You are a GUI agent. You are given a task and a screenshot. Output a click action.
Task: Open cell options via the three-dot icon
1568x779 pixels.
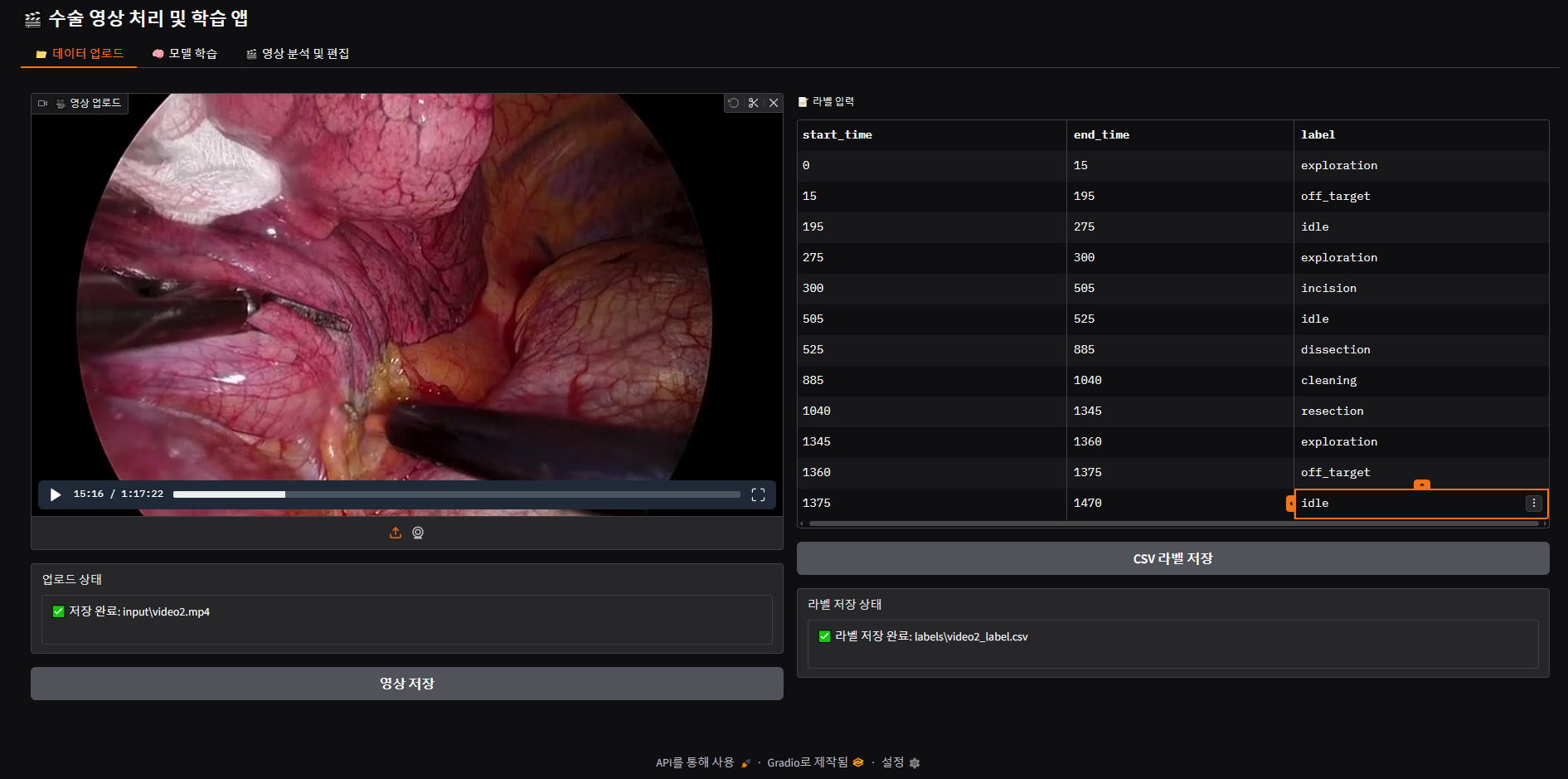1533,503
